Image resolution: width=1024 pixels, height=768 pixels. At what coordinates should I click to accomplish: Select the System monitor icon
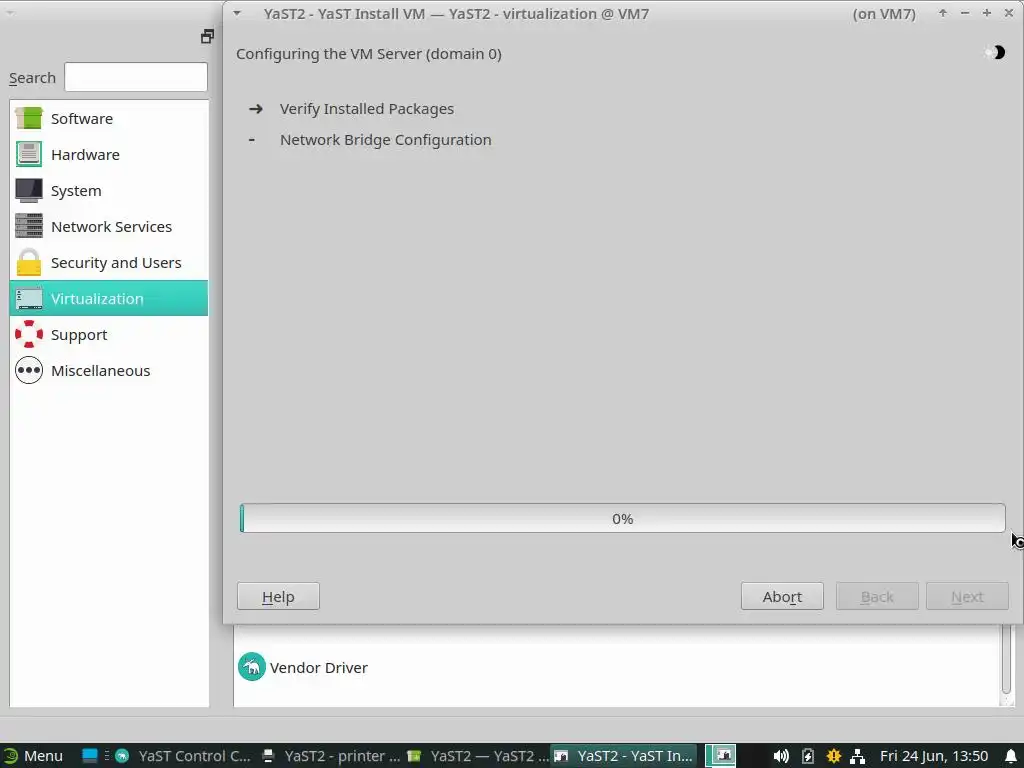click(29, 190)
